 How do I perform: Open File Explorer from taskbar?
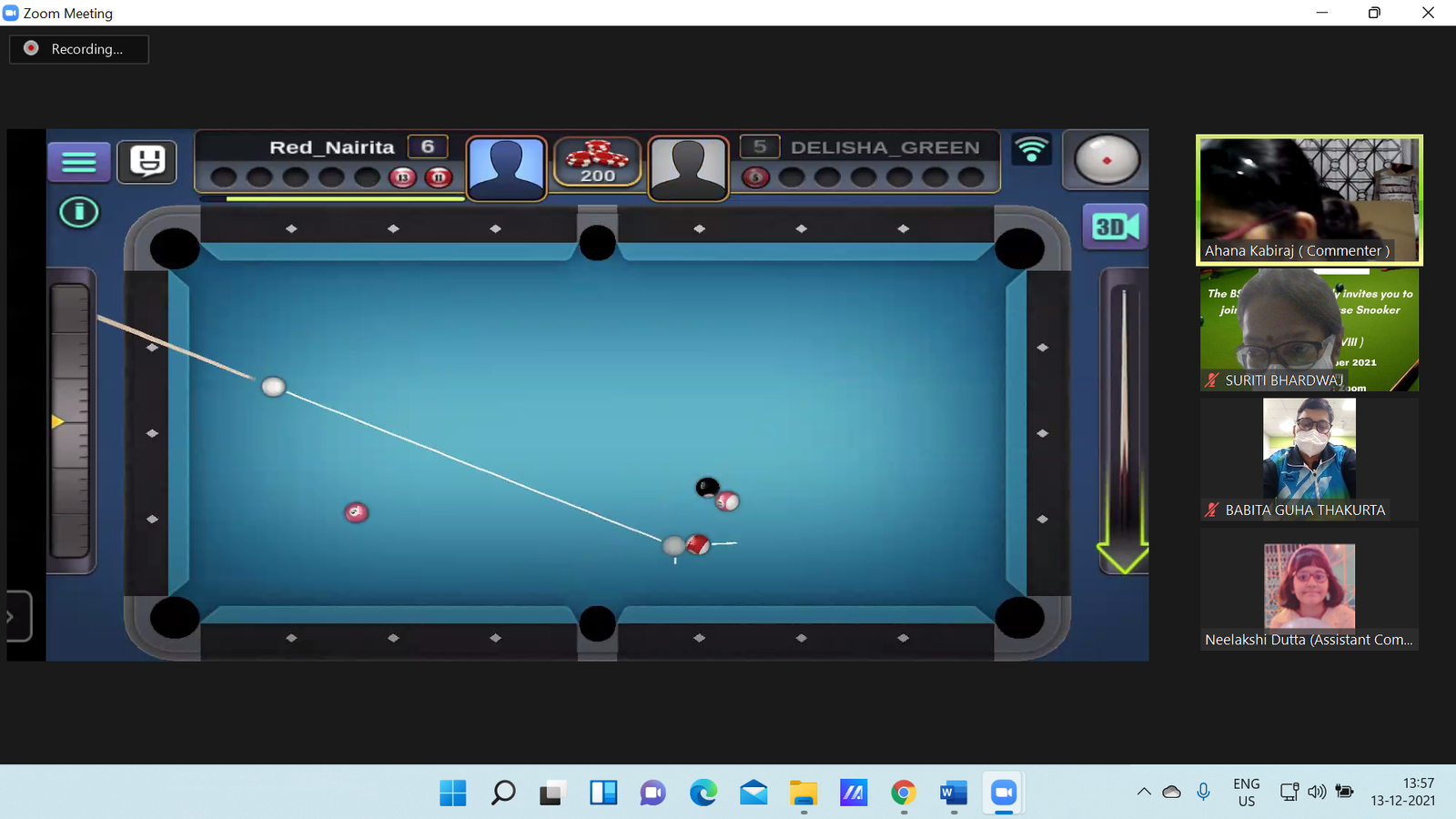click(x=804, y=794)
